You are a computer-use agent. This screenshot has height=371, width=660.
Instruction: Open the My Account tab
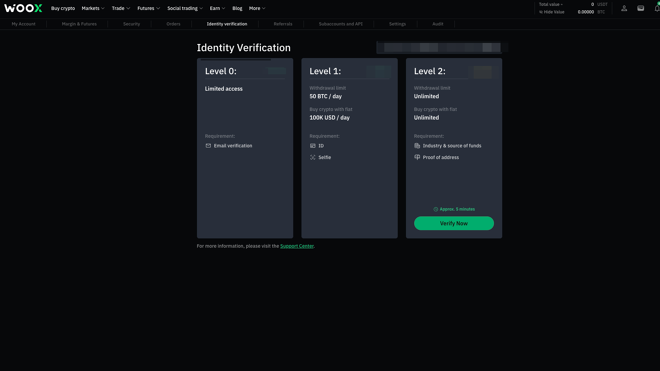coord(24,24)
